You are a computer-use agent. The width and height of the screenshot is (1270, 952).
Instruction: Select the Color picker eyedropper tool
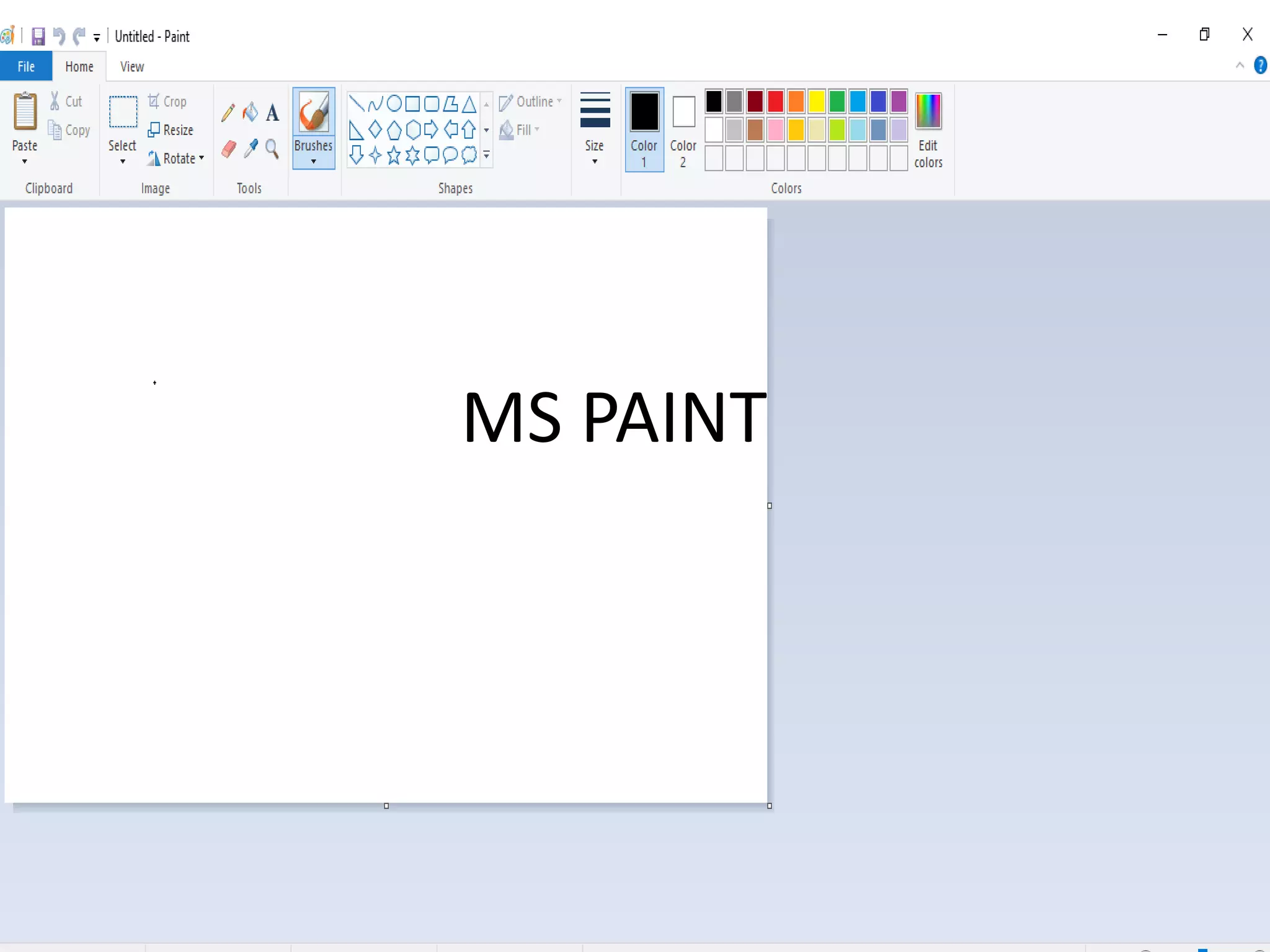tap(251, 149)
